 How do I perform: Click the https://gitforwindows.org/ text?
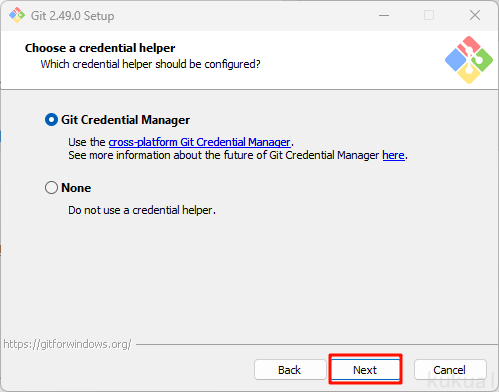[67, 344]
